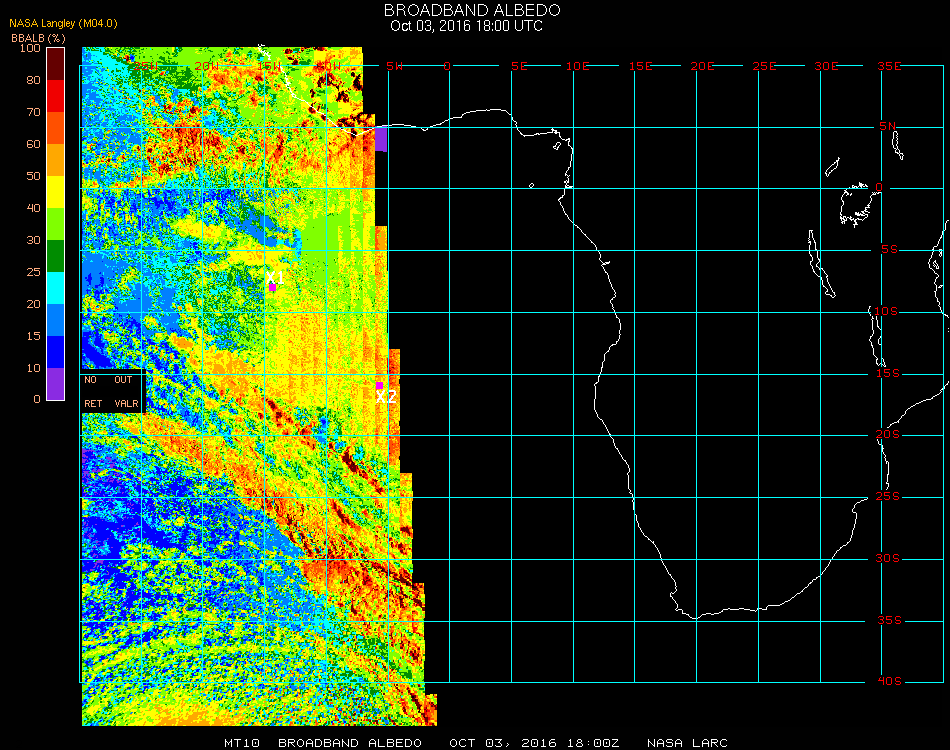Click the 10E longitude label
This screenshot has width=950, height=750.
point(577,66)
